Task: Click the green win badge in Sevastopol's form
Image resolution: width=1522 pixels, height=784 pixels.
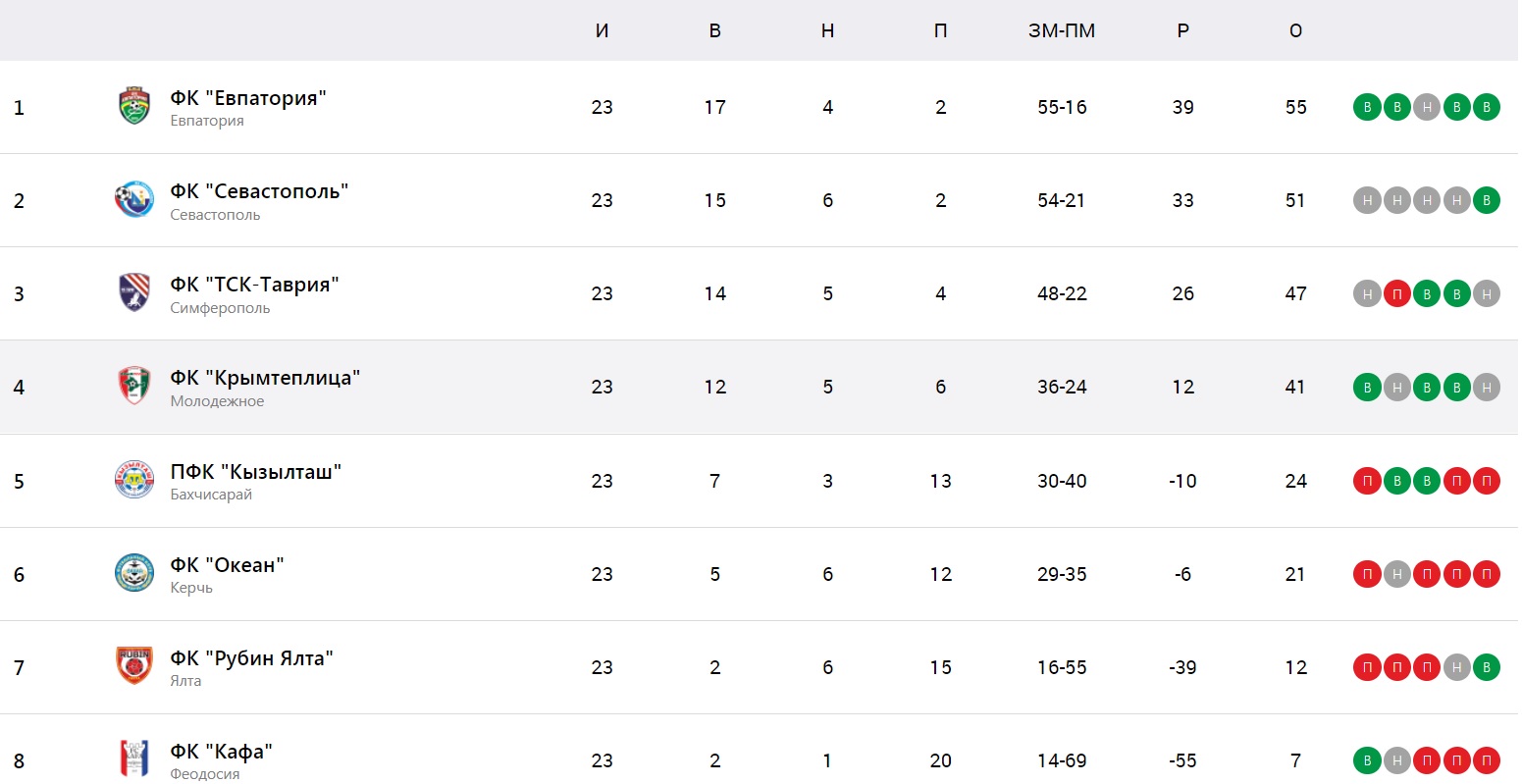Action: pos(1487,200)
